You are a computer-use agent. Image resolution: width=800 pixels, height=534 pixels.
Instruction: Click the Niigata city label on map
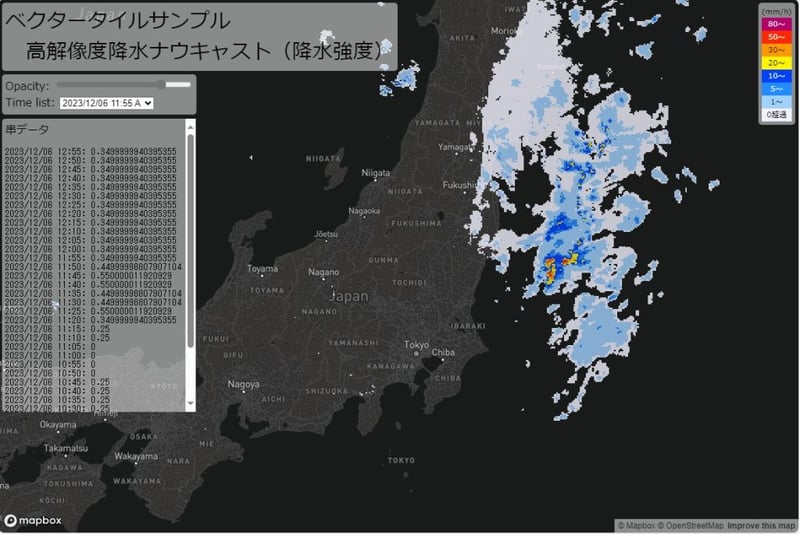coord(375,173)
